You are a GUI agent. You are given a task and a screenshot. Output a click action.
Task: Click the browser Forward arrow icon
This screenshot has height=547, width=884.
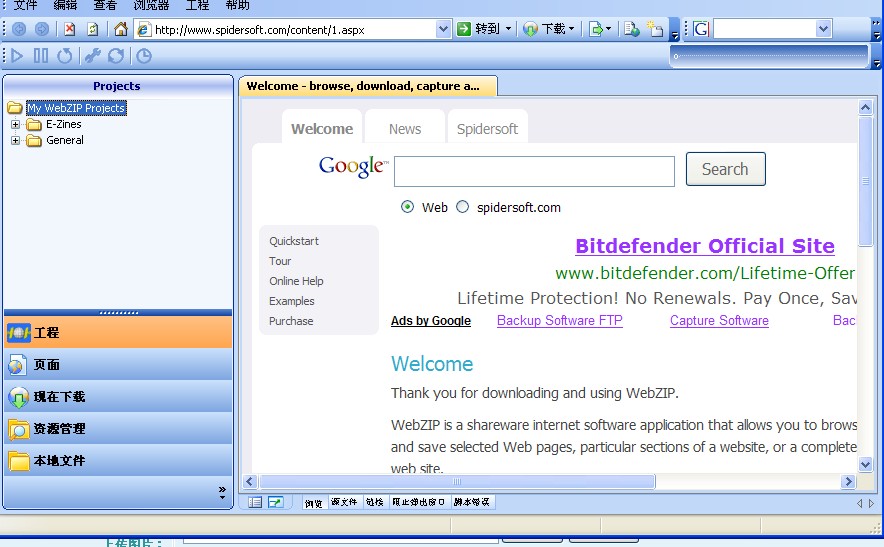(42, 29)
